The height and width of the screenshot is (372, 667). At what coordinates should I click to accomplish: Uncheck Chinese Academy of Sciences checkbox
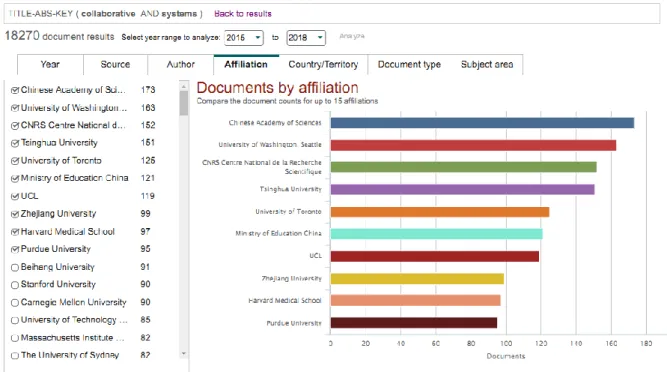click(x=15, y=90)
